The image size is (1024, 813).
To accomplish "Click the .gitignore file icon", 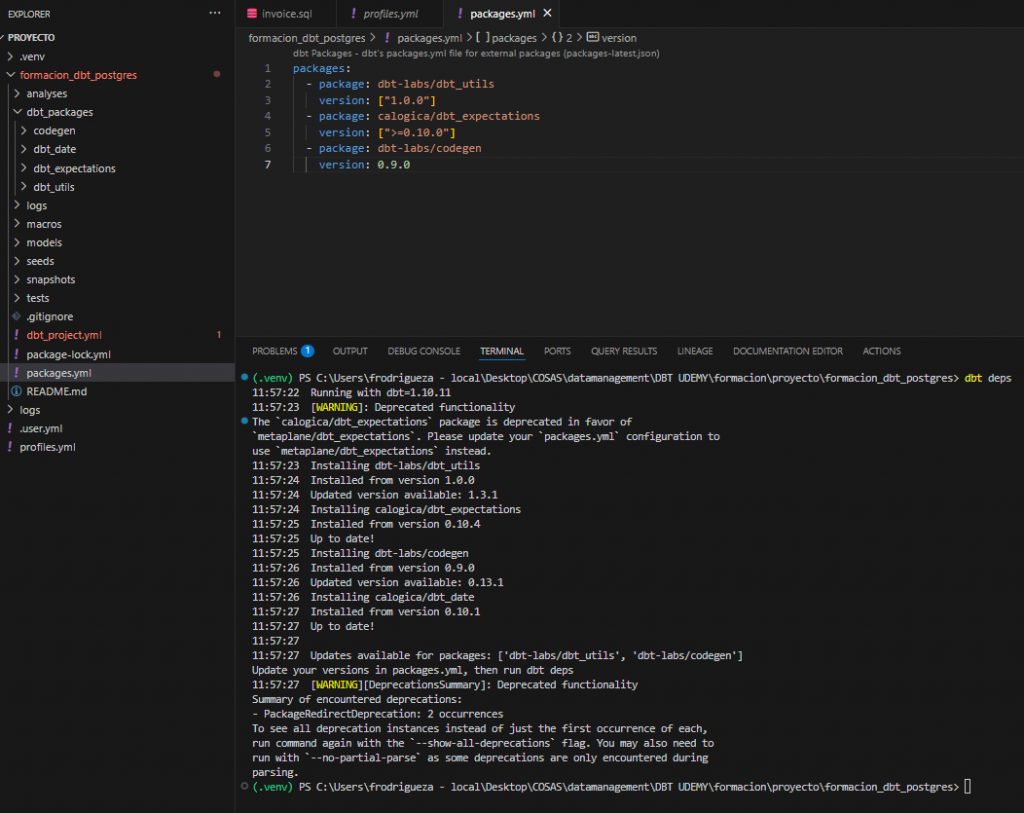I will point(16,317).
